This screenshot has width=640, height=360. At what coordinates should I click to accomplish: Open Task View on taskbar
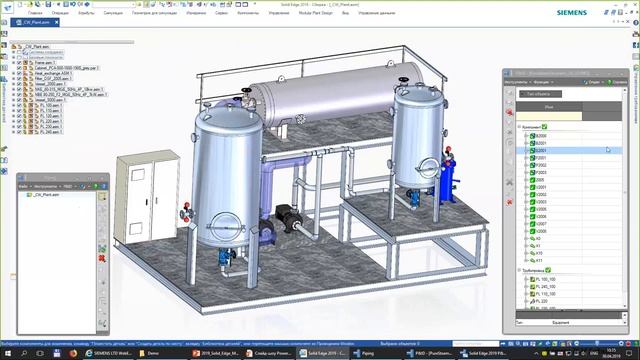tap(40, 353)
